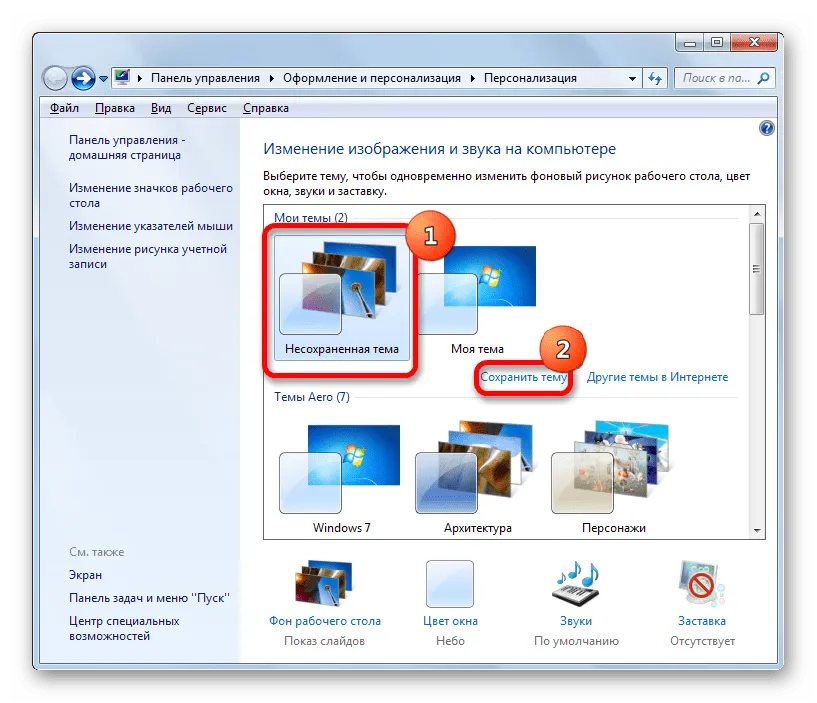Image resolution: width=817 pixels, height=703 pixels.
Task: Select the Несохраненная тема thumbnail
Action: pos(341,298)
